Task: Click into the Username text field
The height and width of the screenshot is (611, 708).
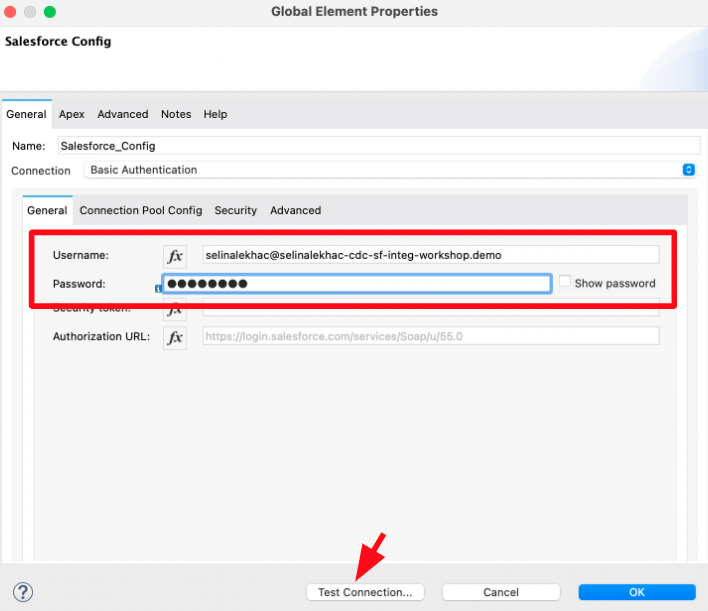Action: pos(431,255)
